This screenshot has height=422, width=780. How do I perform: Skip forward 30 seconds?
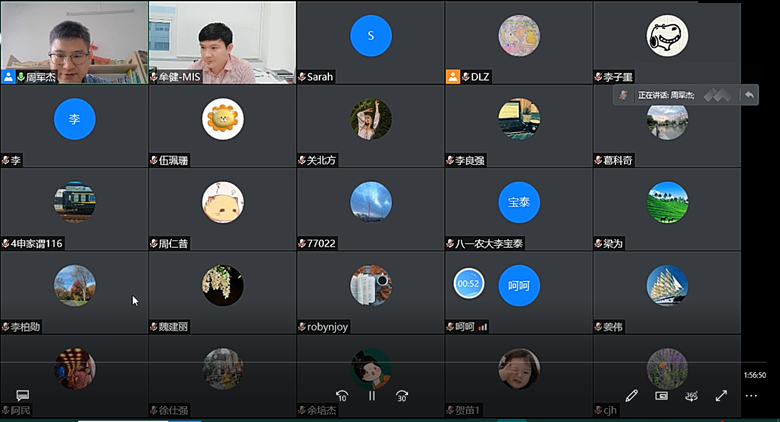(402, 396)
